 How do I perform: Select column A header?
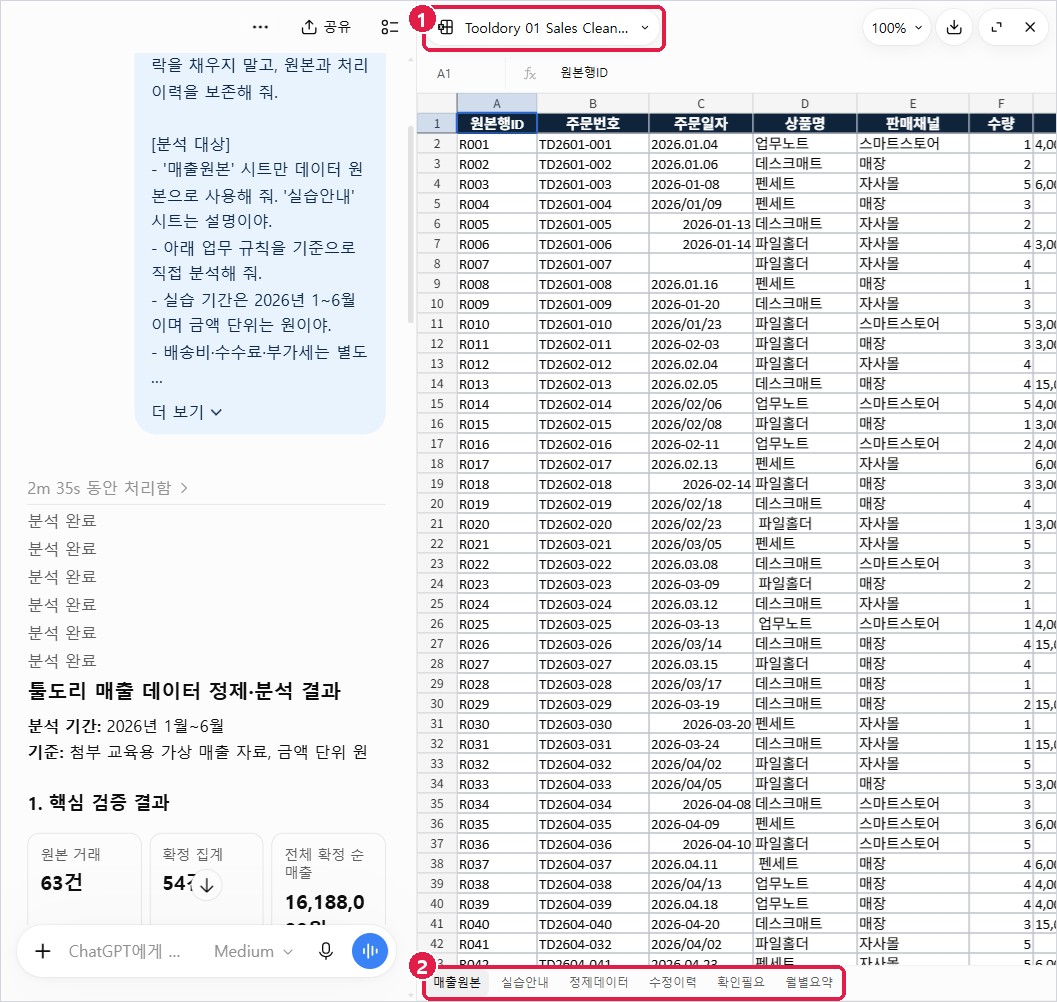pyautogui.click(x=497, y=104)
